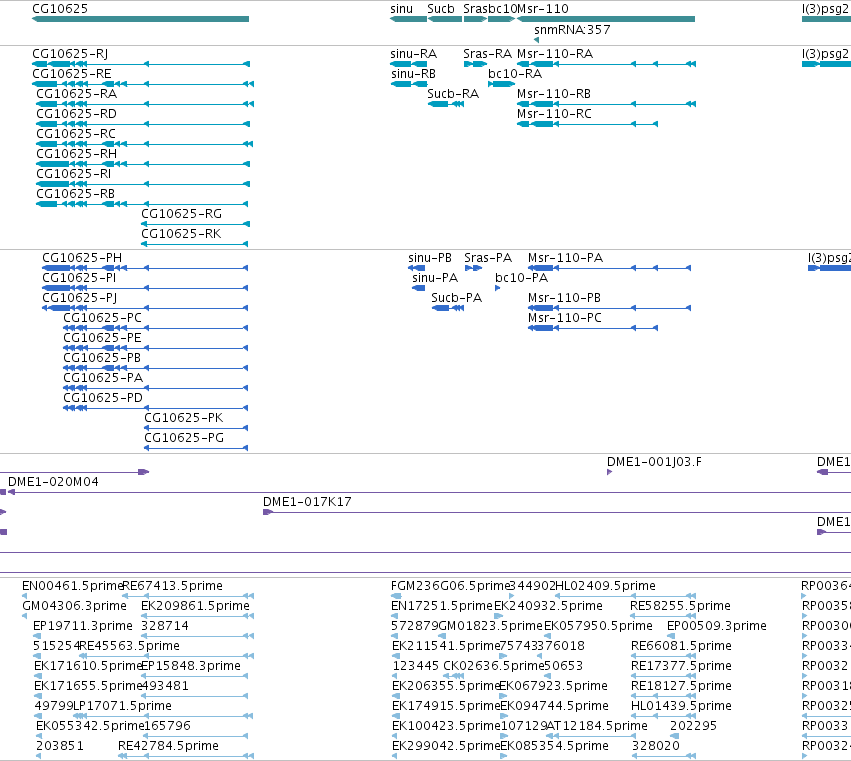Select transcript CG10625-RE
Screen dimensions: 851x761
click(143, 84)
